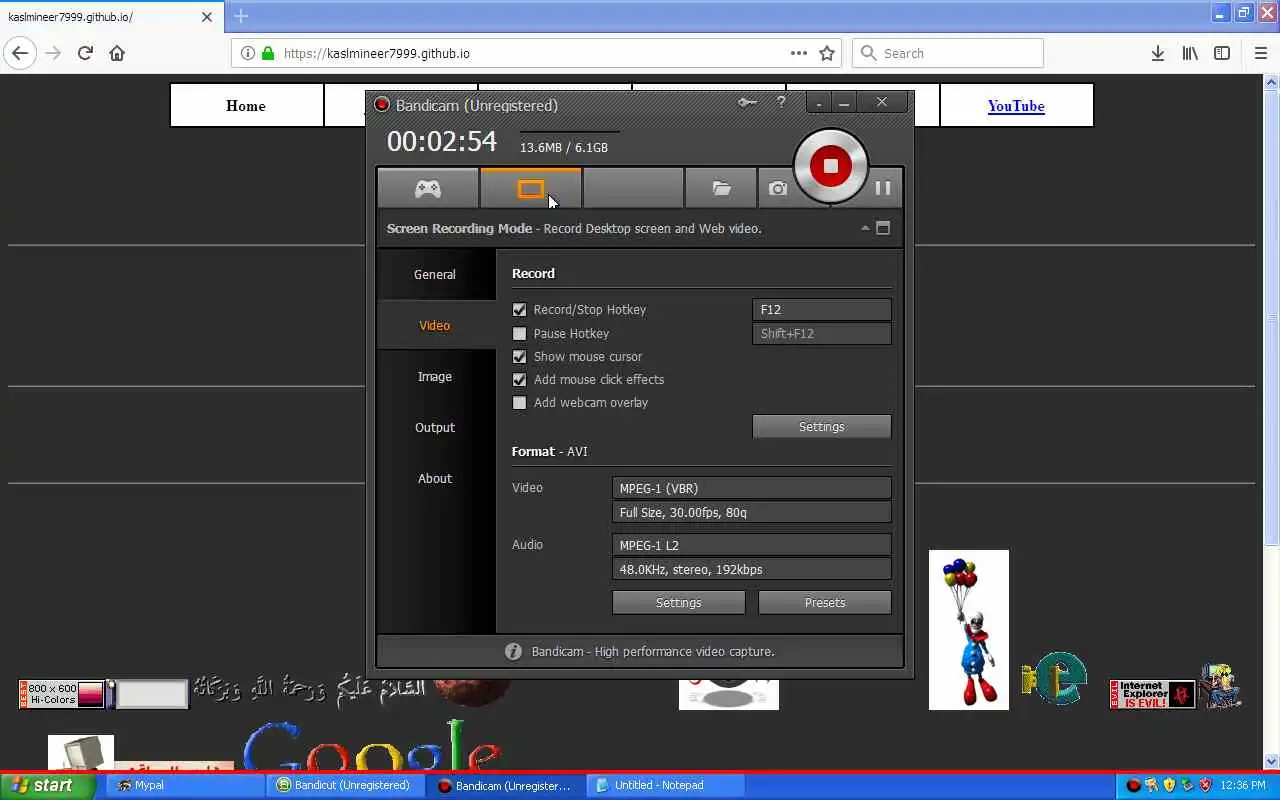
Task: Click the balloon clown image on webpage
Action: [968, 630]
